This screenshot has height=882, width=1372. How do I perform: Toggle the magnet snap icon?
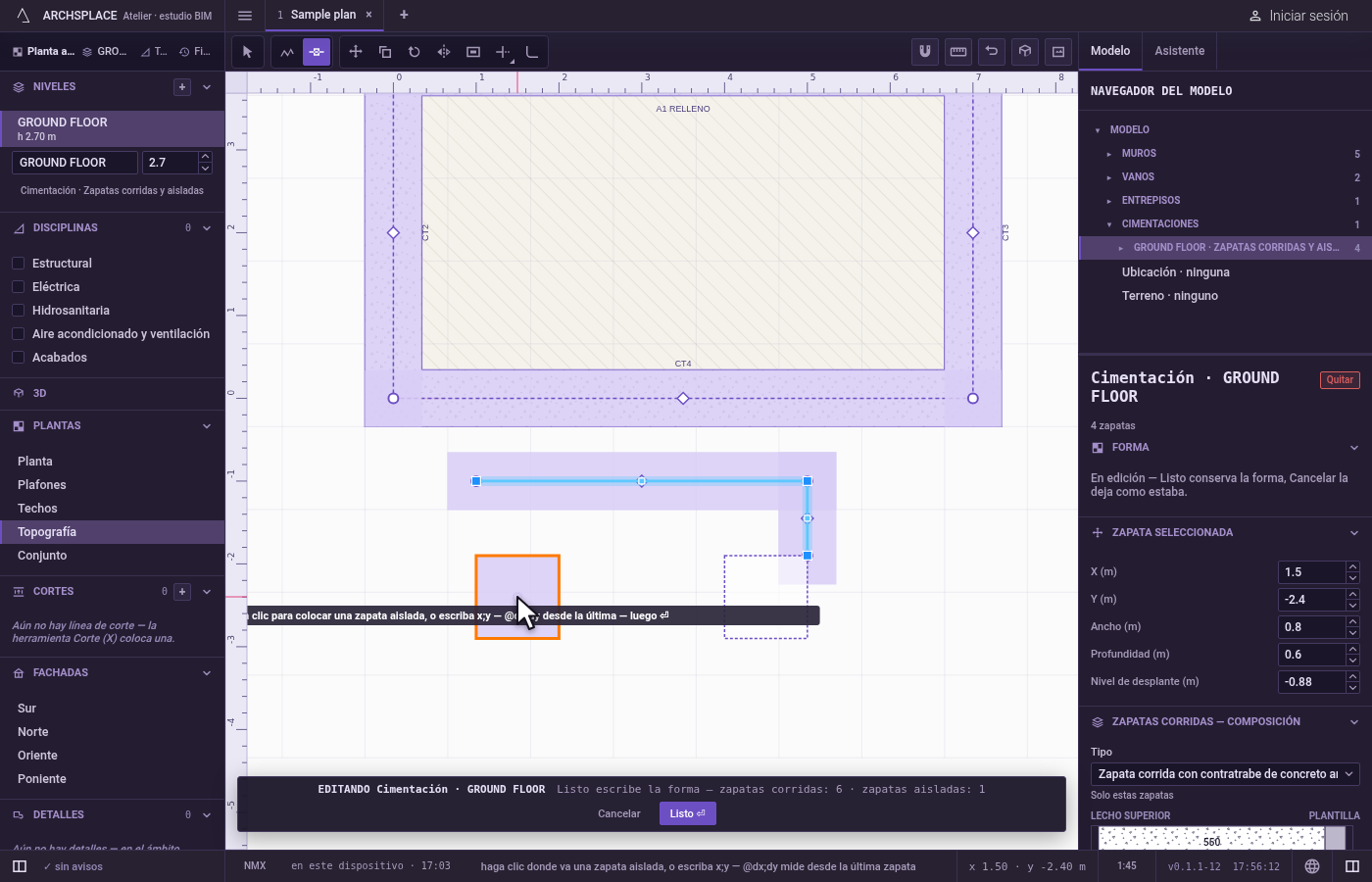click(924, 51)
